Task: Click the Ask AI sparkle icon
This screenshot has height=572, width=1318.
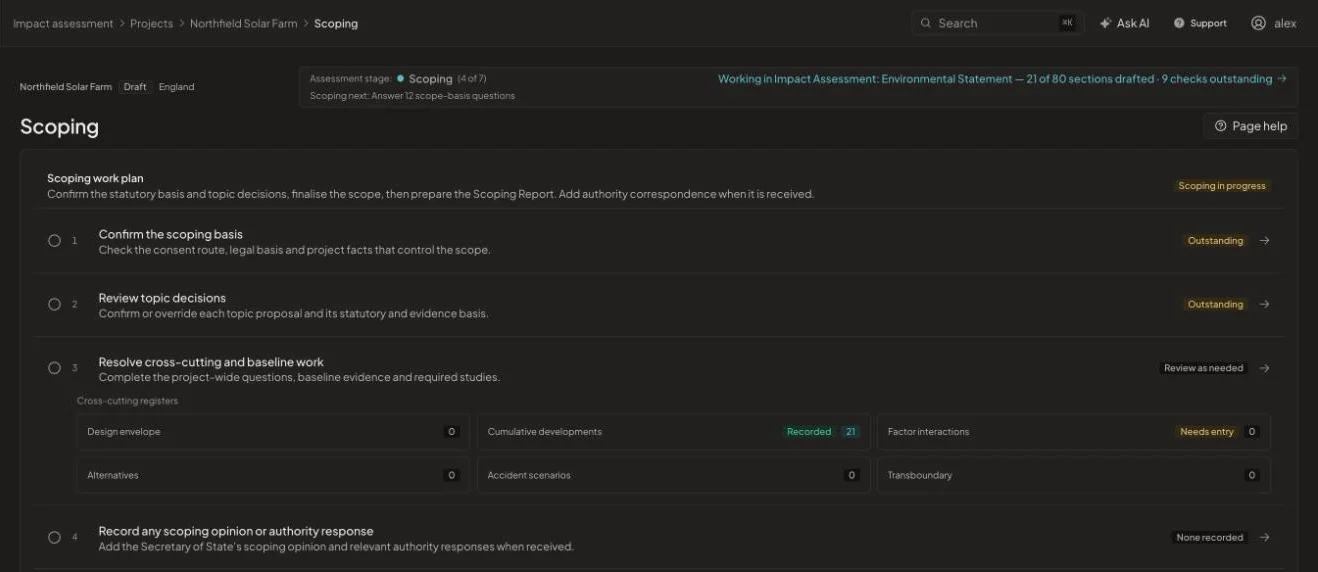Action: (x=1105, y=23)
